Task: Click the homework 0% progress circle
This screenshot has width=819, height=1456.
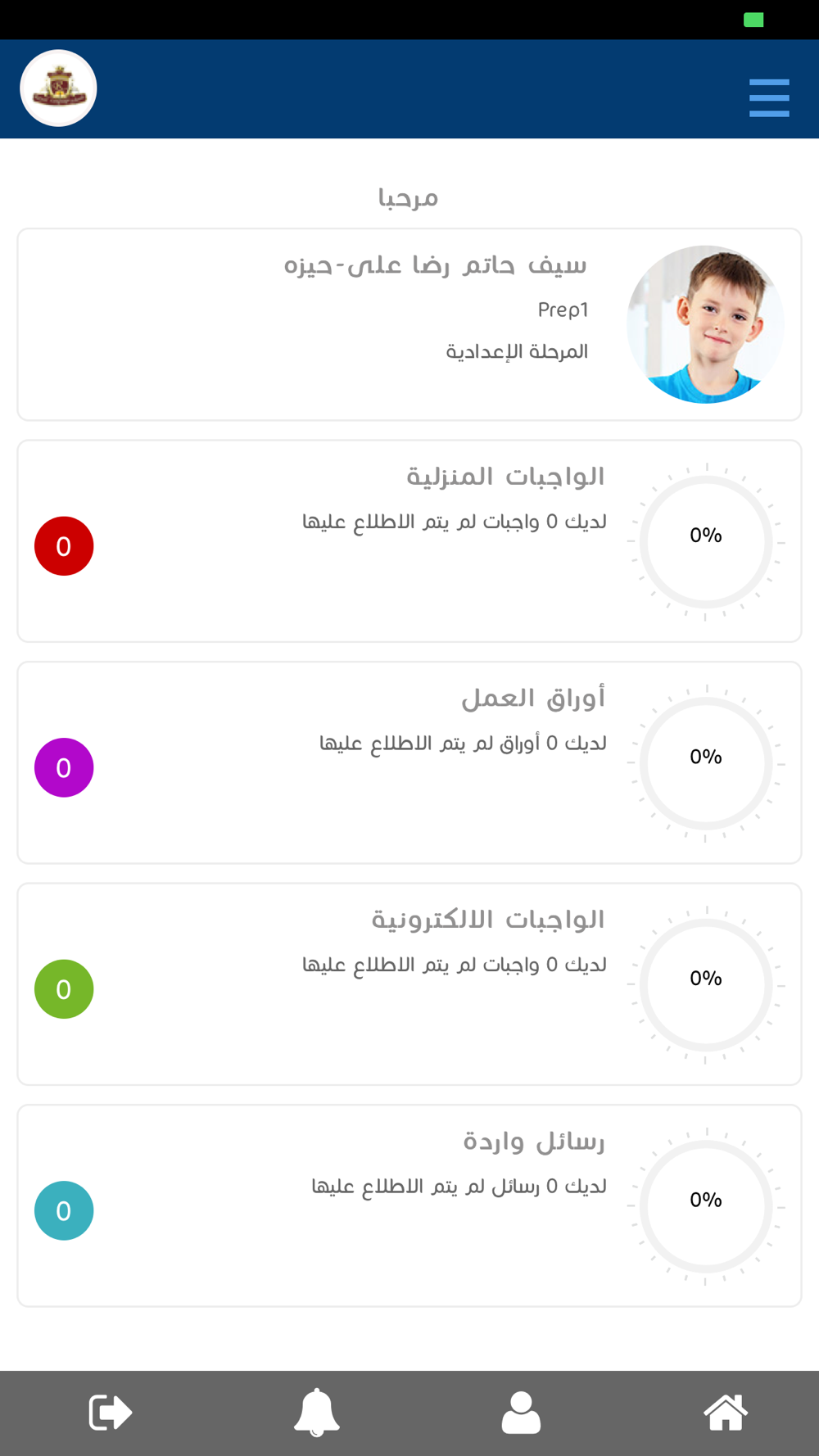Action: [706, 542]
